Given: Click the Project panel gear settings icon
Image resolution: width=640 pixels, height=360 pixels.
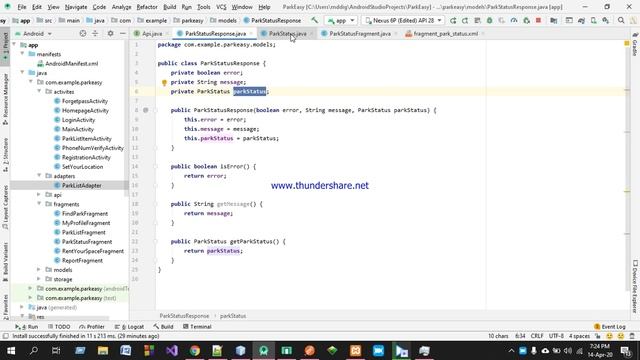Looking at the screenshot, I should 110,33.
